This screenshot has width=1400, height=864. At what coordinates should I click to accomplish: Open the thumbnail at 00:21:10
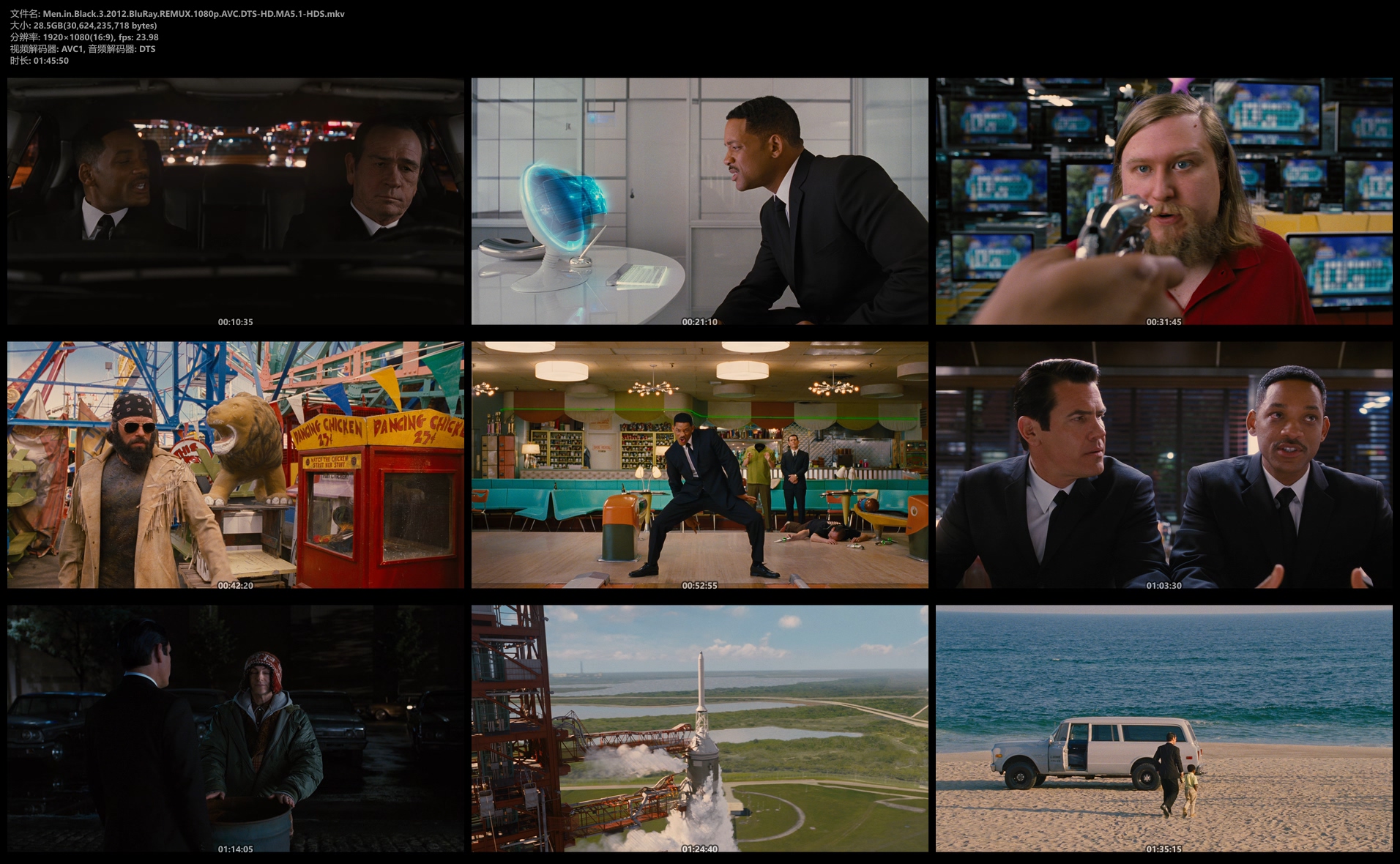[700, 201]
